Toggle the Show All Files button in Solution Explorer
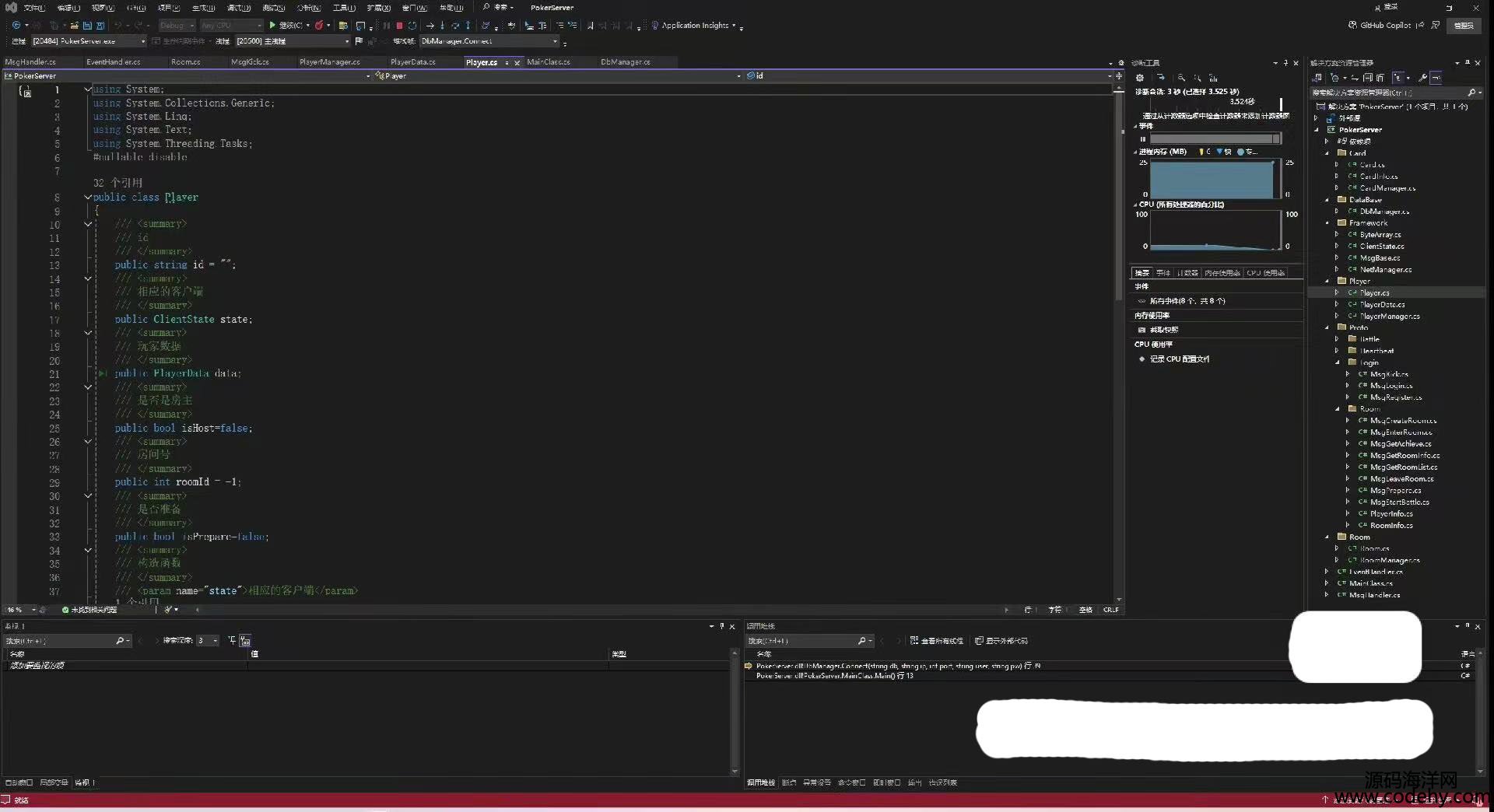Image resolution: width=1494 pixels, height=812 pixels. click(1380, 78)
